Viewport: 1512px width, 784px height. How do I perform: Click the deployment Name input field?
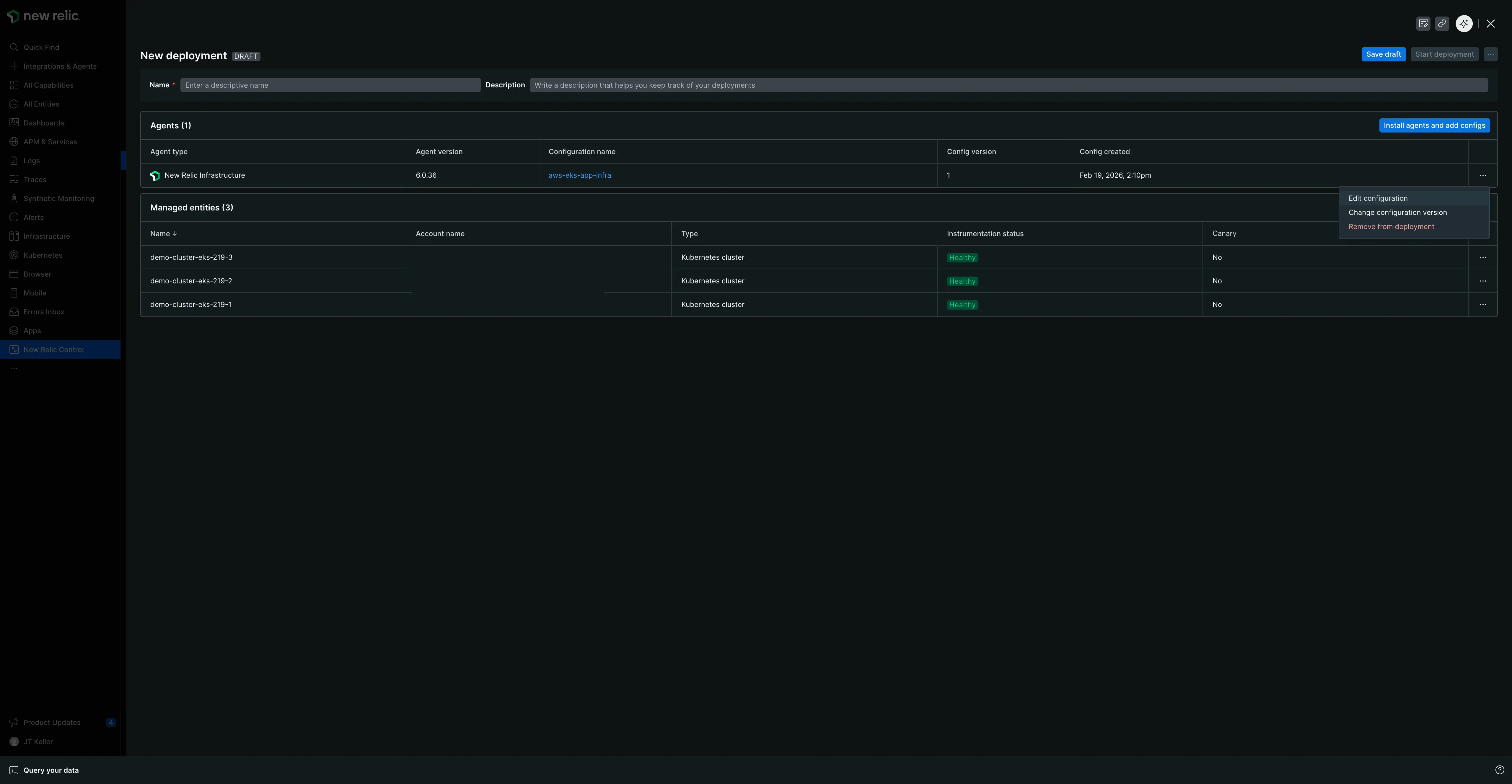(330, 84)
